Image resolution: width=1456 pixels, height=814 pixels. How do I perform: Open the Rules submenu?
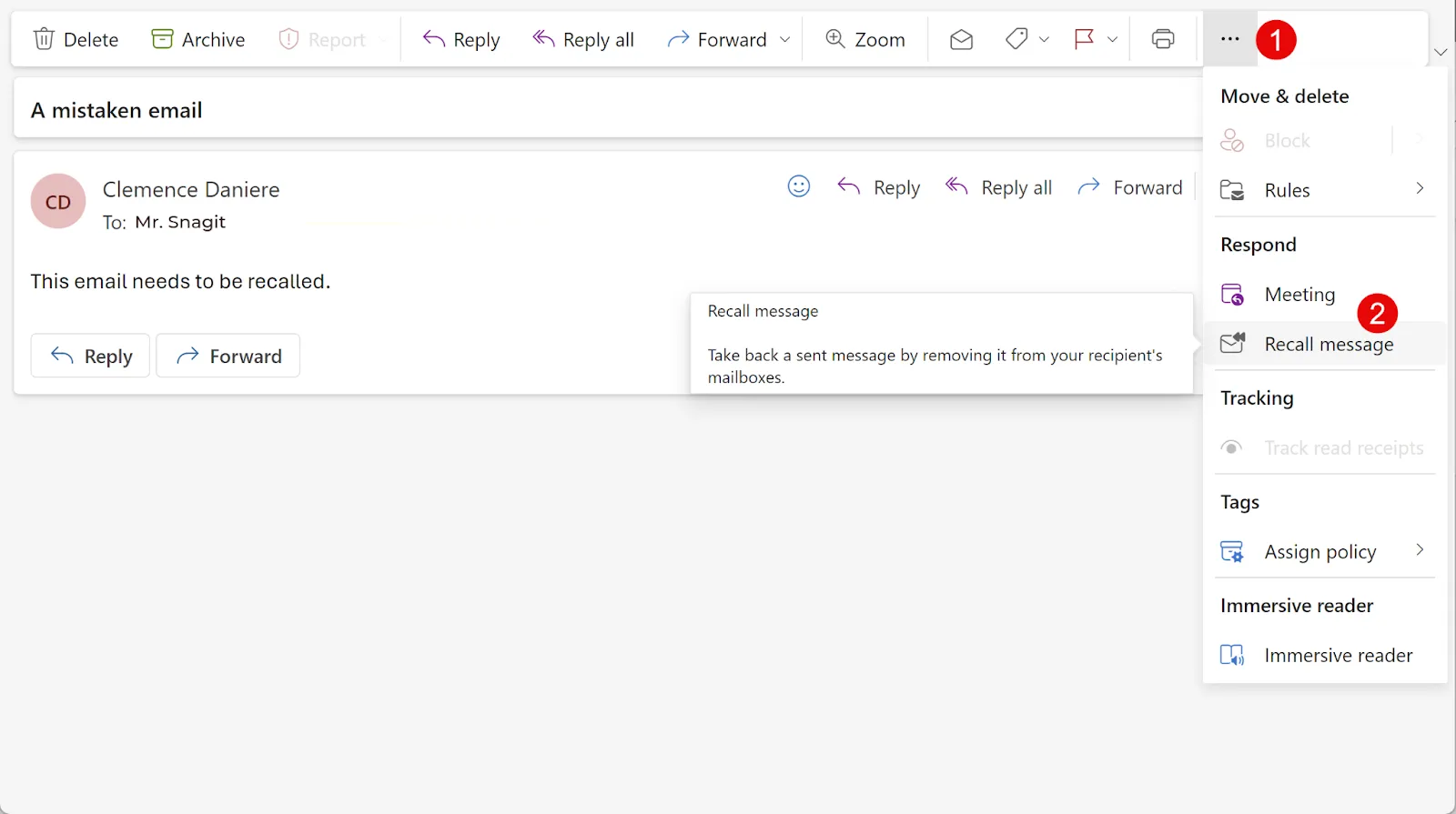pyautogui.click(x=1325, y=189)
